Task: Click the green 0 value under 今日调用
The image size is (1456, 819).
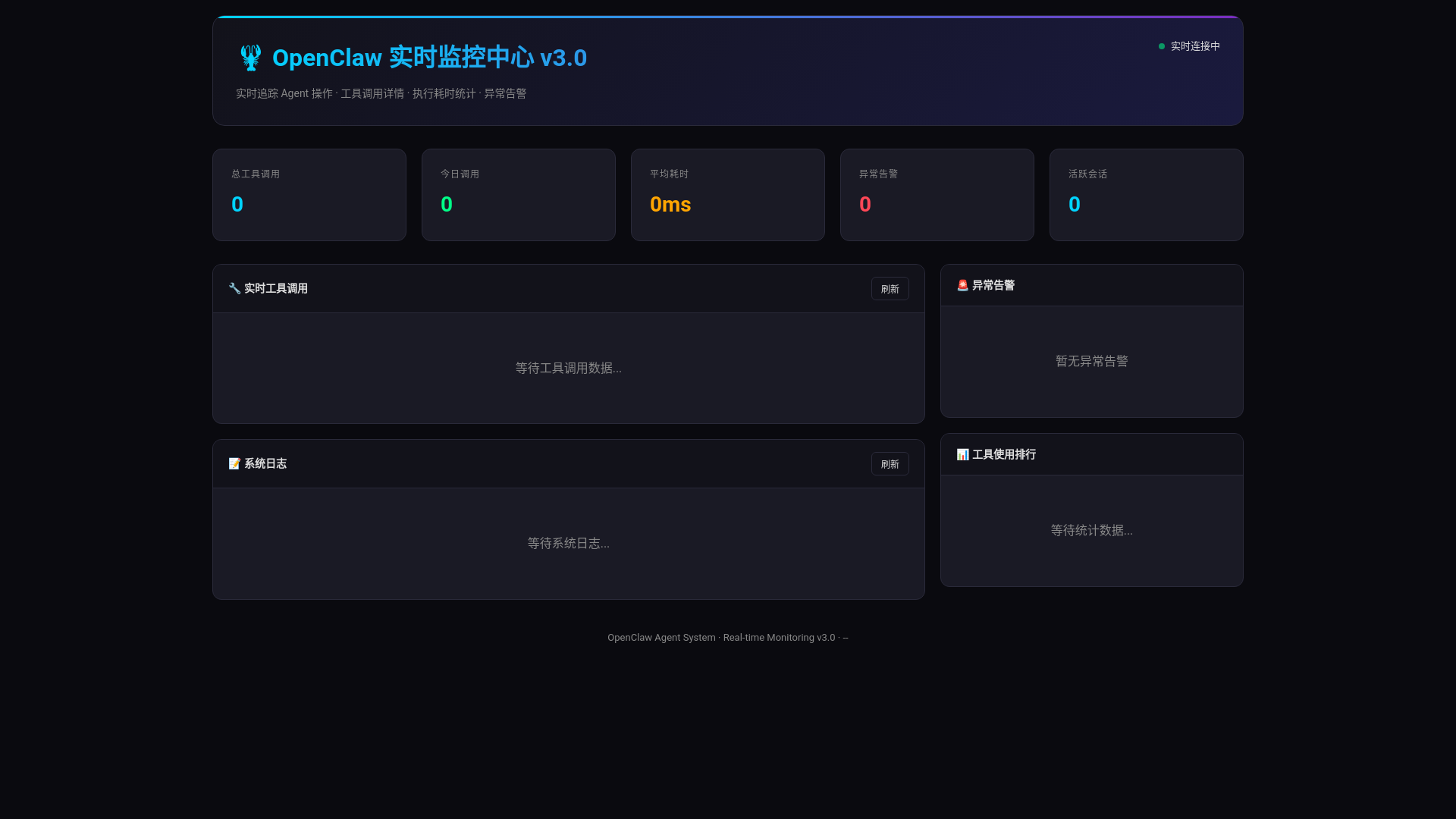Action: [447, 204]
